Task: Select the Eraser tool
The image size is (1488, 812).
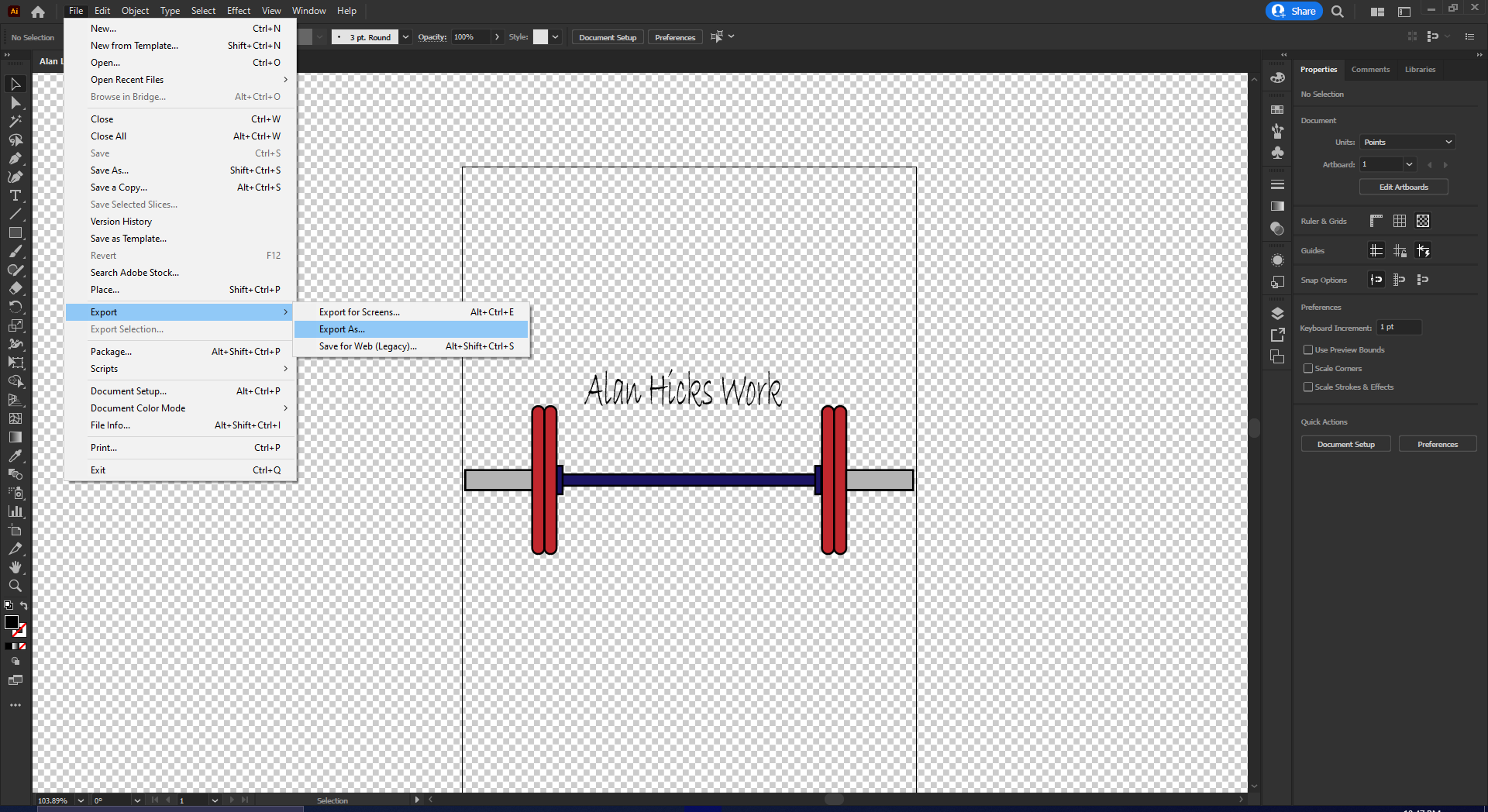Action: (15, 288)
